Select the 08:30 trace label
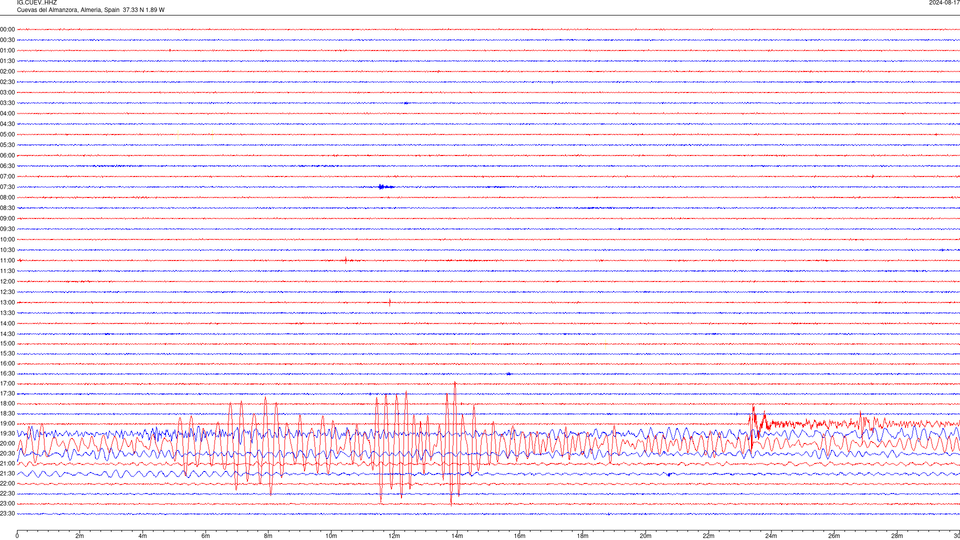Screen dimensions: 960x540 pyautogui.click(x=7, y=208)
